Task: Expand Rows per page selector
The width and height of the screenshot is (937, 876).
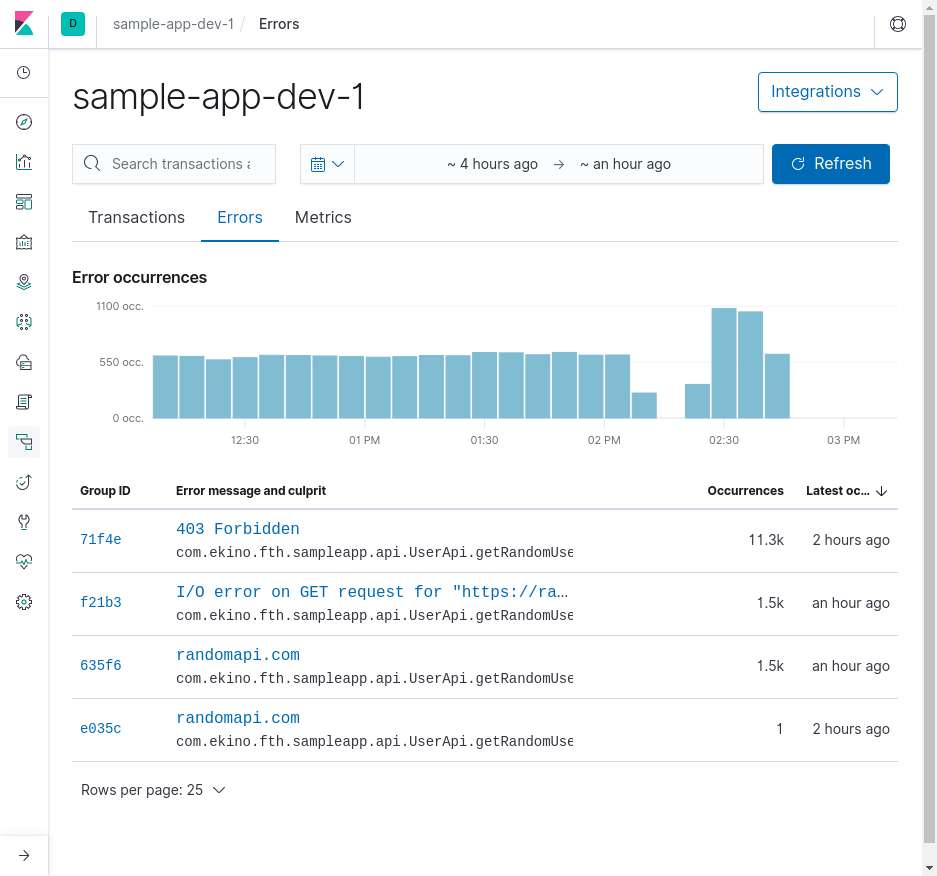Action: [153, 790]
